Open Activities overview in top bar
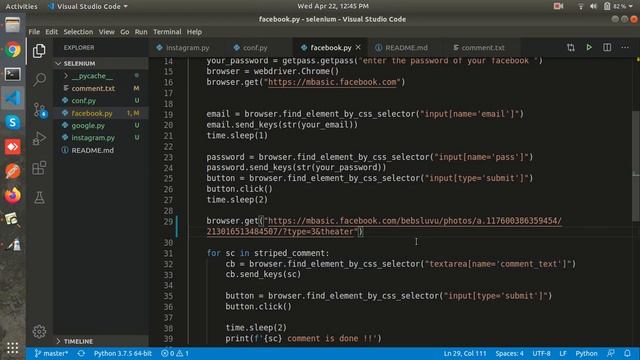This screenshot has height=360, width=640. [x=21, y=6]
